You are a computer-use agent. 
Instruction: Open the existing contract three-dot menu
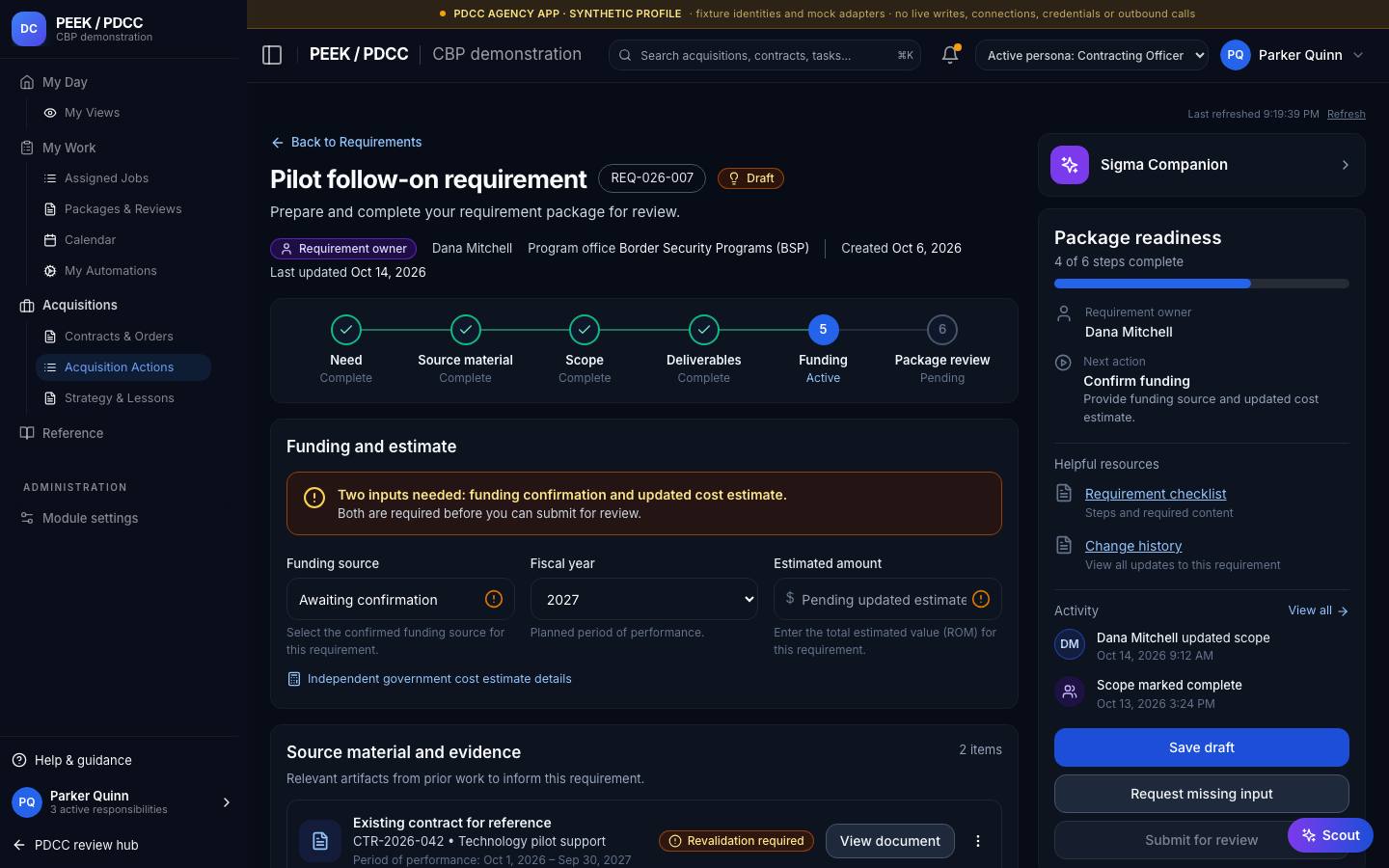coord(978,841)
